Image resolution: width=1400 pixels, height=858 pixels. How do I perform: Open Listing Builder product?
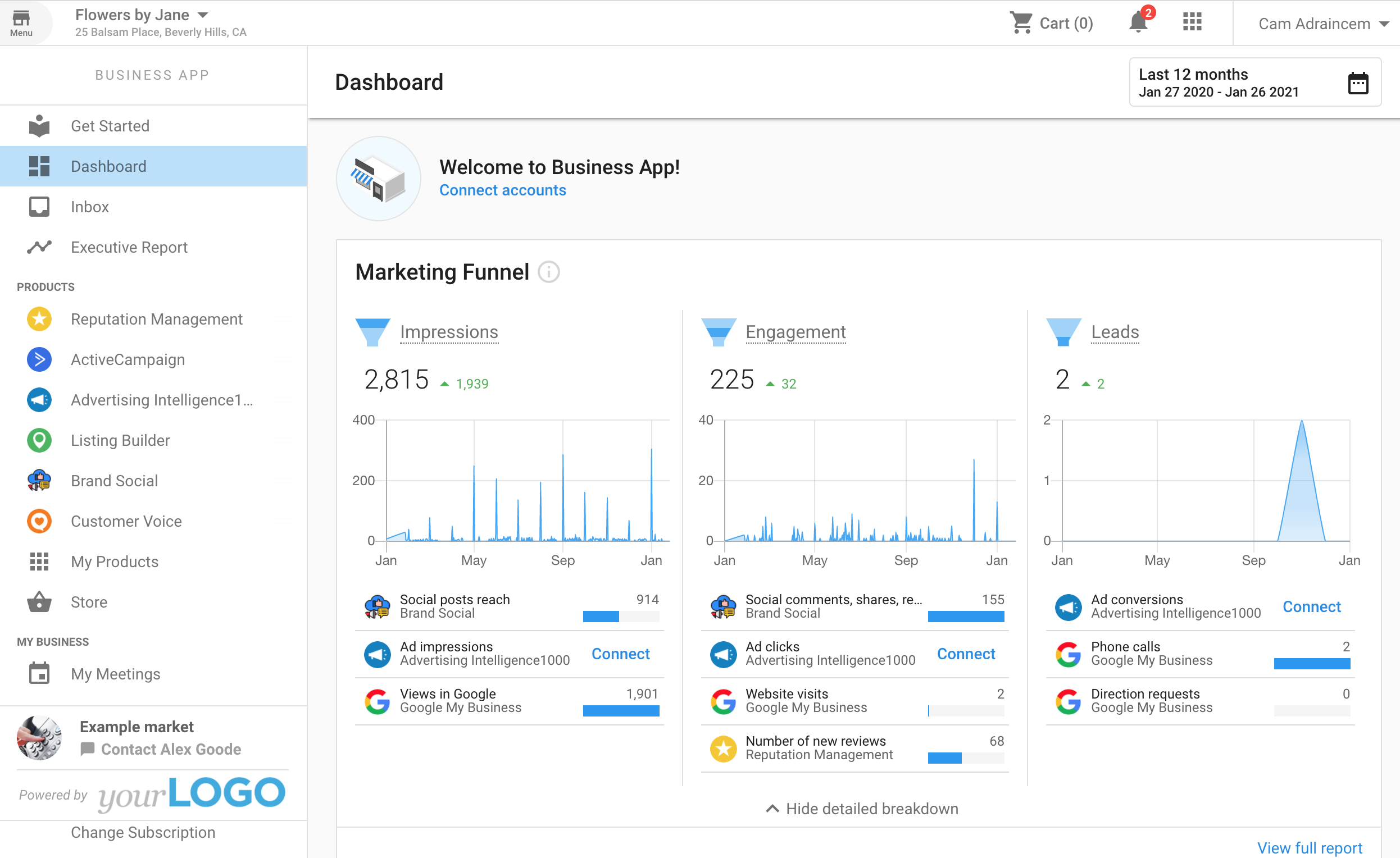pos(153,440)
